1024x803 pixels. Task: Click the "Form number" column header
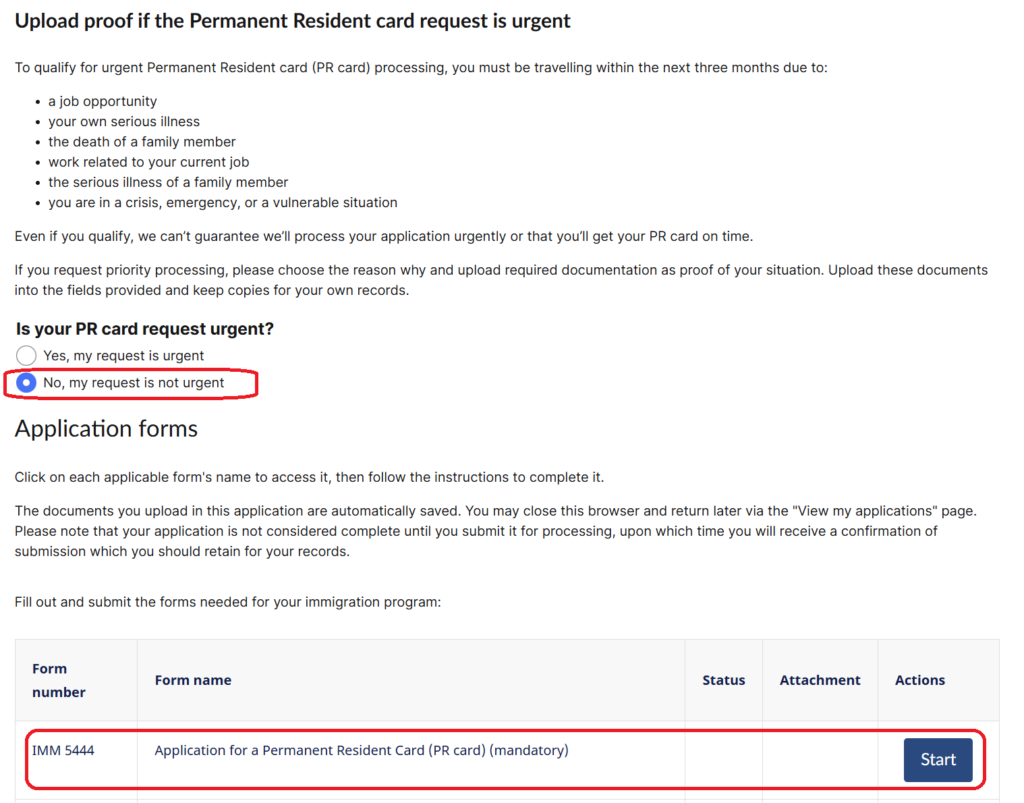click(59, 680)
